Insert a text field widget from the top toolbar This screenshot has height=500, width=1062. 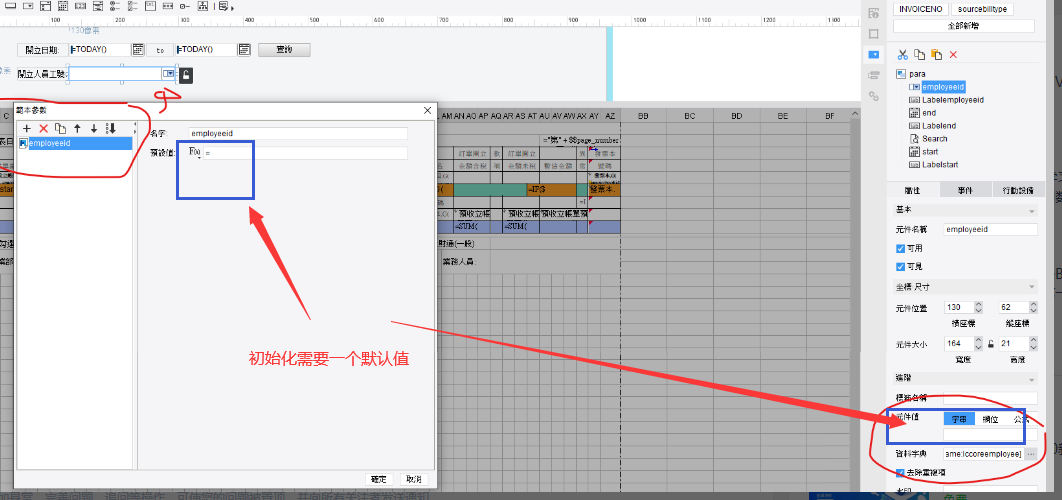click(x=11, y=7)
